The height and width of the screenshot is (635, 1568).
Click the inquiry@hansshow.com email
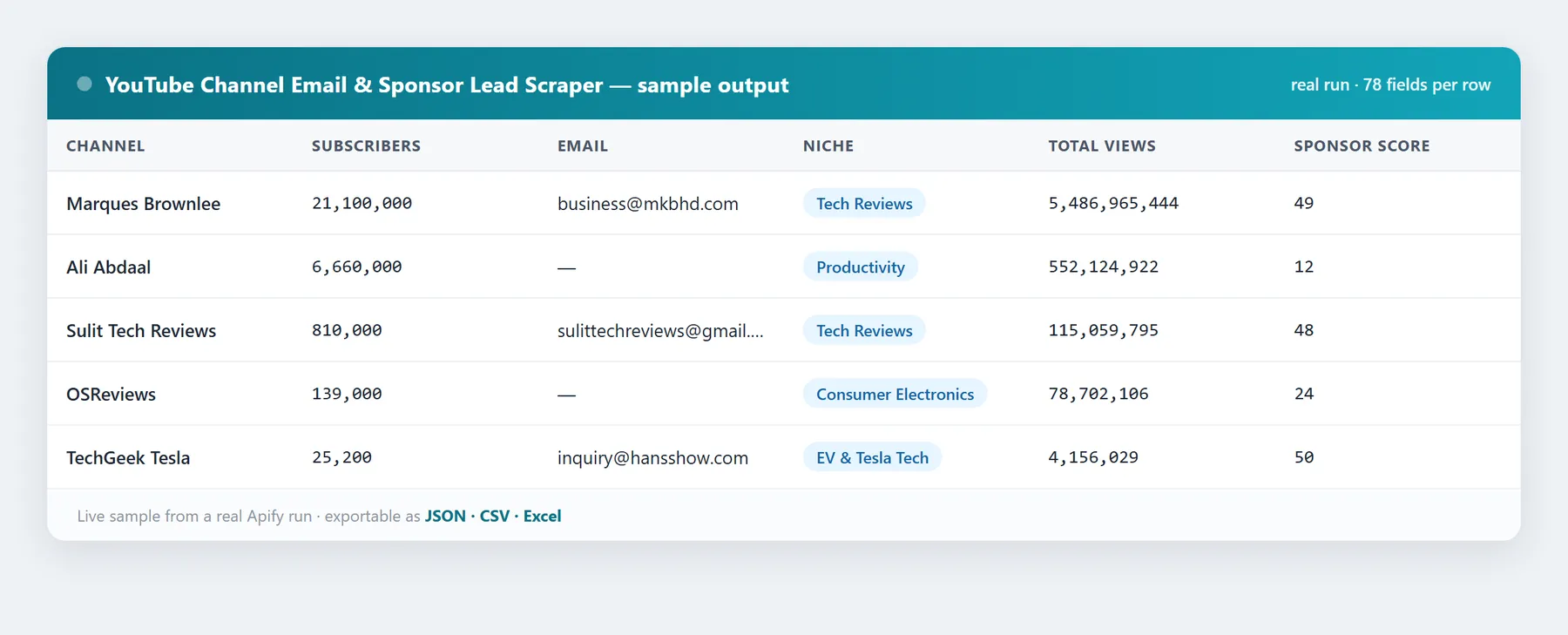(x=652, y=457)
